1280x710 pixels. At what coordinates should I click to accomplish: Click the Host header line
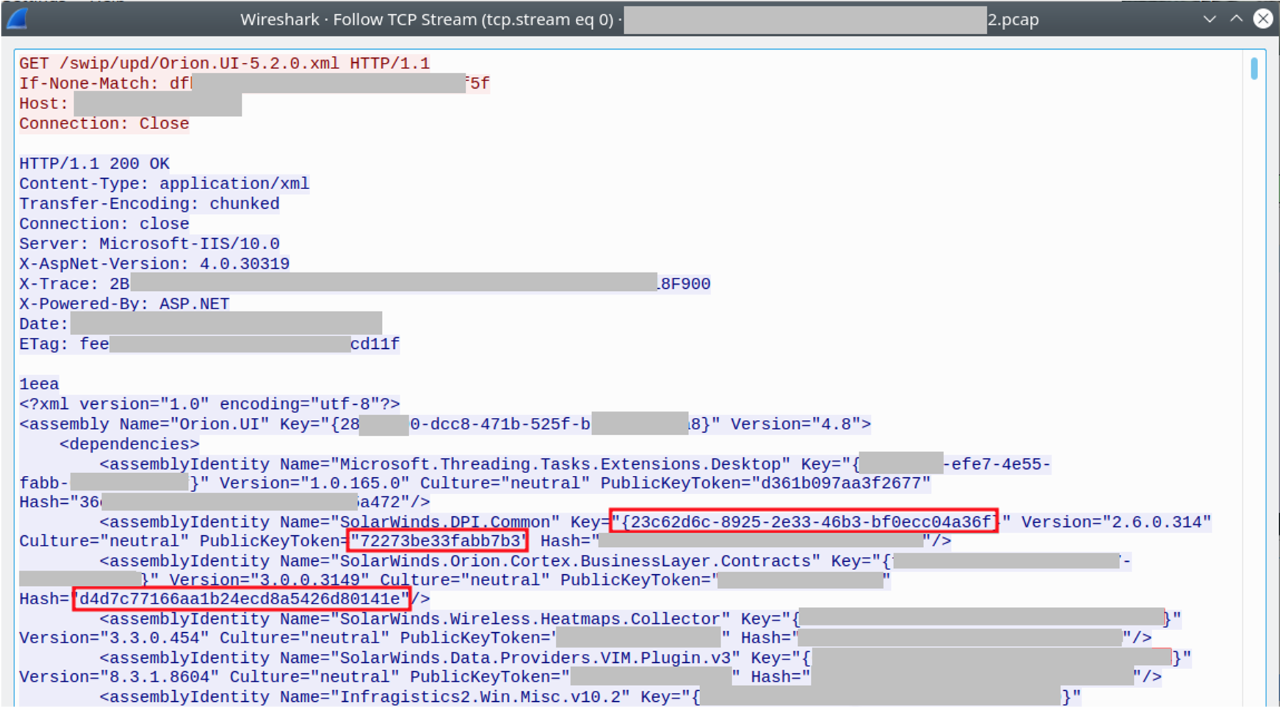coord(130,104)
